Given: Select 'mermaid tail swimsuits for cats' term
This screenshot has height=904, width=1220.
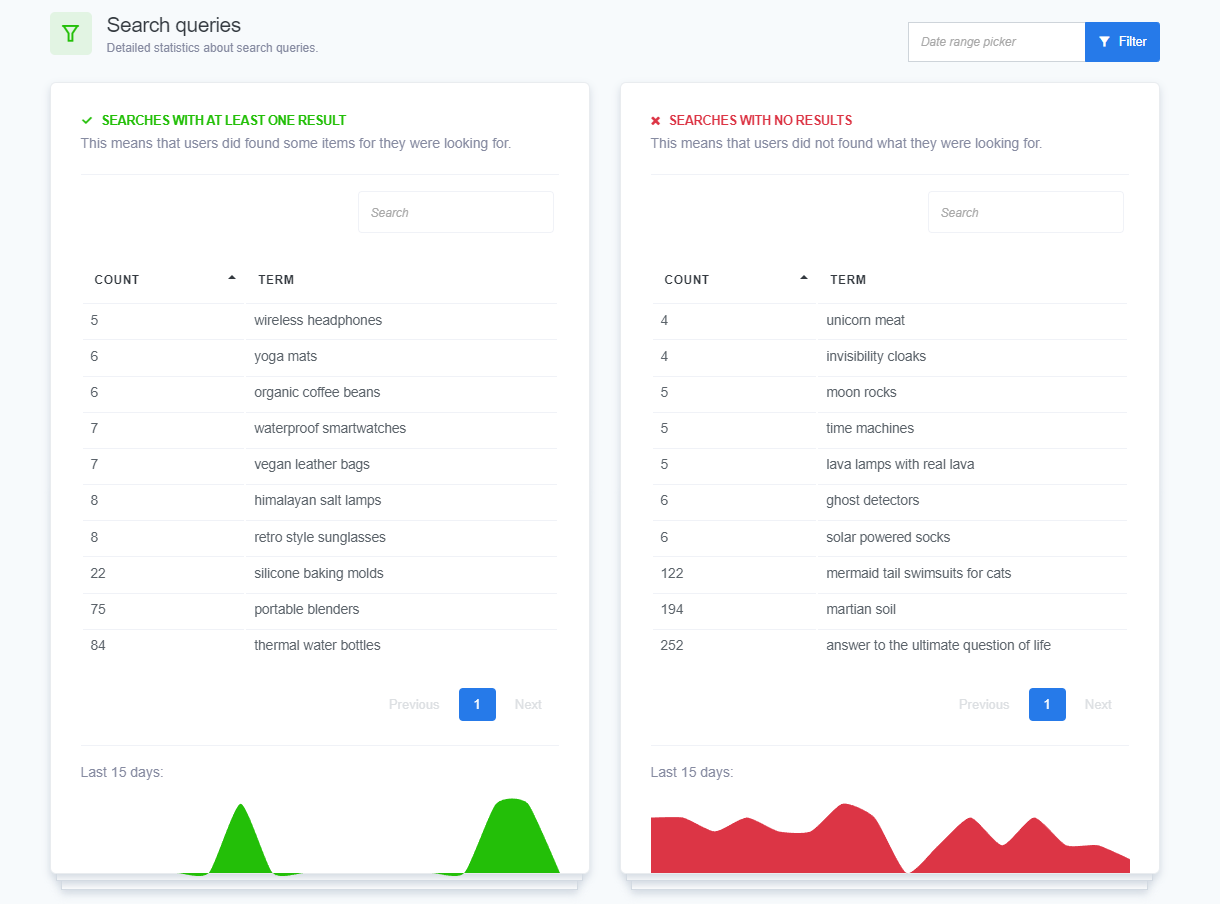Looking at the screenshot, I should coord(919,573).
